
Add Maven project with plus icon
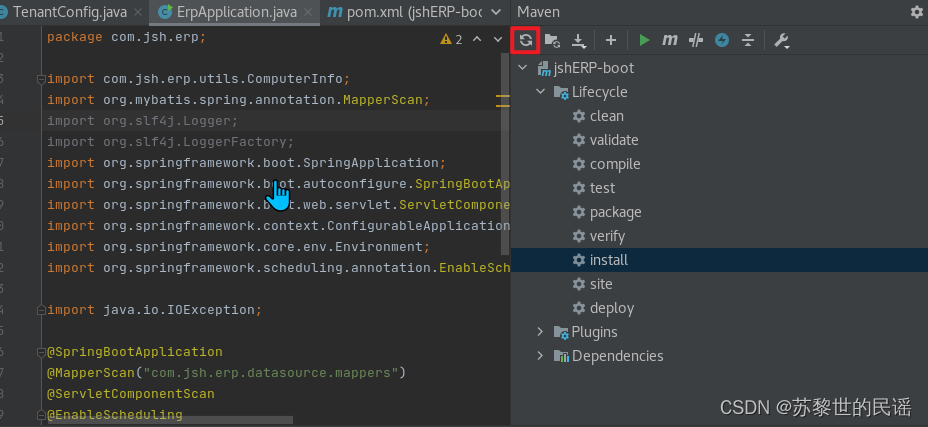(611, 40)
